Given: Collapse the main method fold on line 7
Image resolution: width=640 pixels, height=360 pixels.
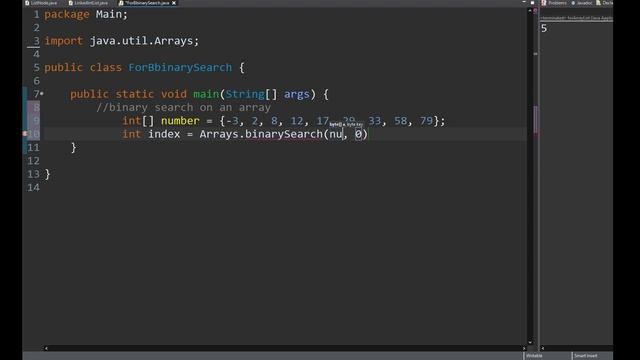Looking at the screenshot, I should click(x=42, y=94).
